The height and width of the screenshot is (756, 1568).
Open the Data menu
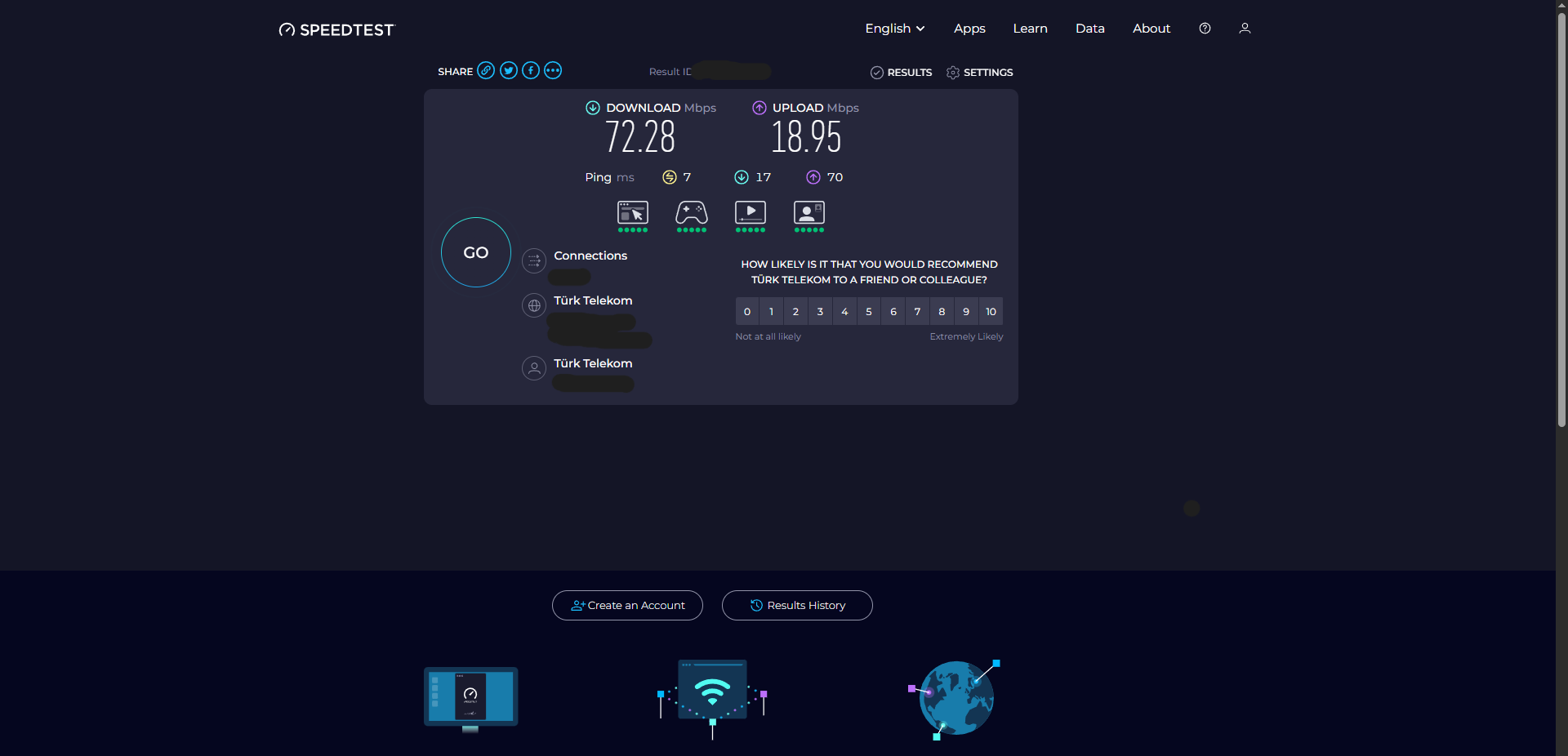1089,28
